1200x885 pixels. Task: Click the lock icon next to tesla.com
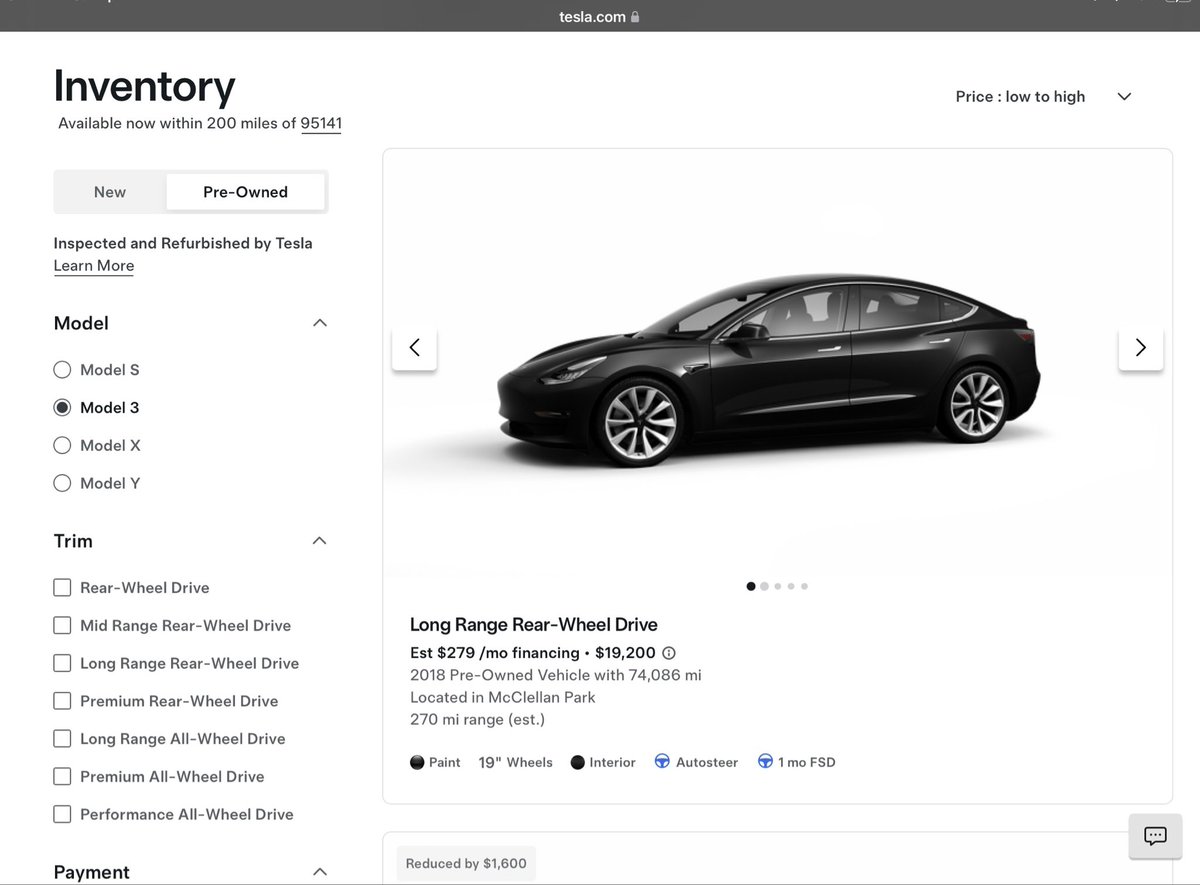click(635, 17)
